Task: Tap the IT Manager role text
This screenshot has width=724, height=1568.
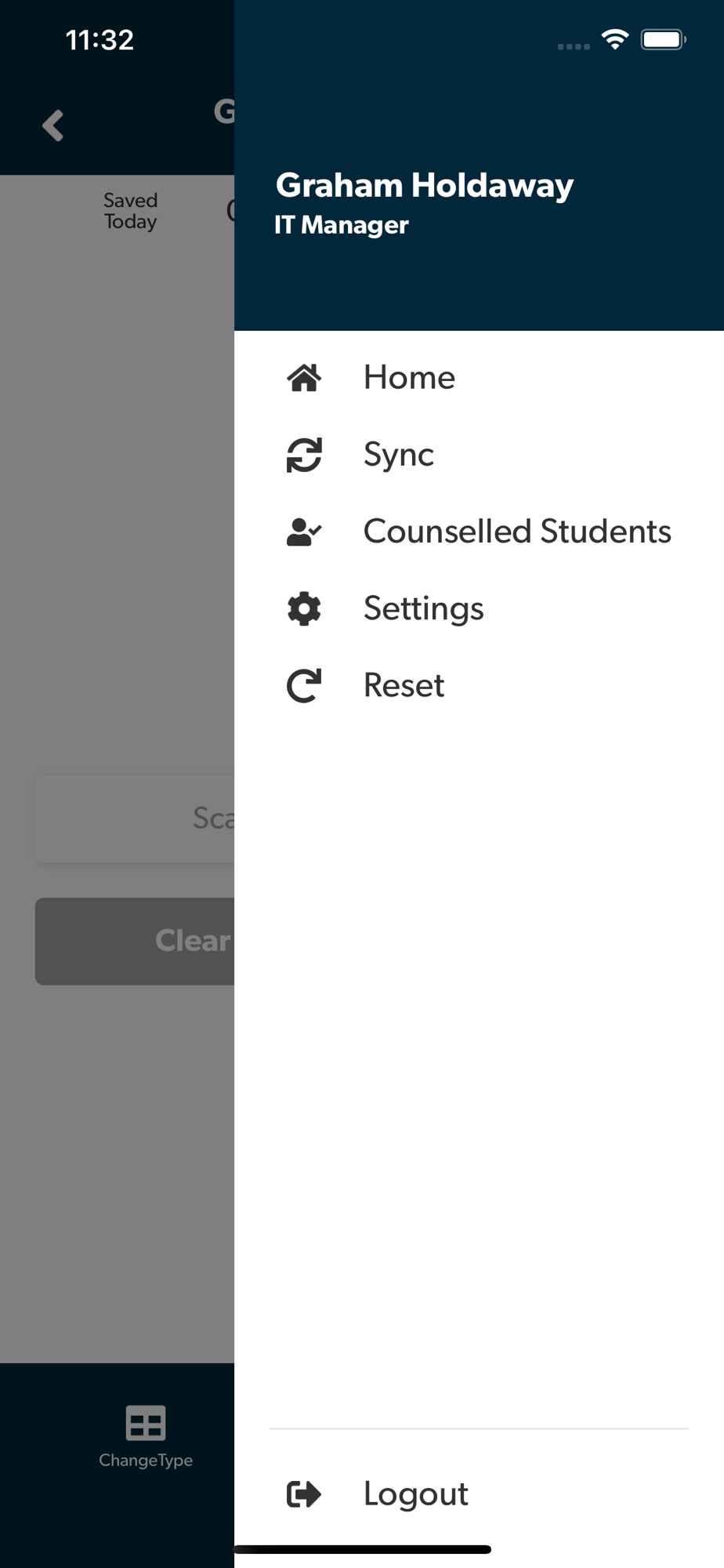Action: tap(341, 225)
